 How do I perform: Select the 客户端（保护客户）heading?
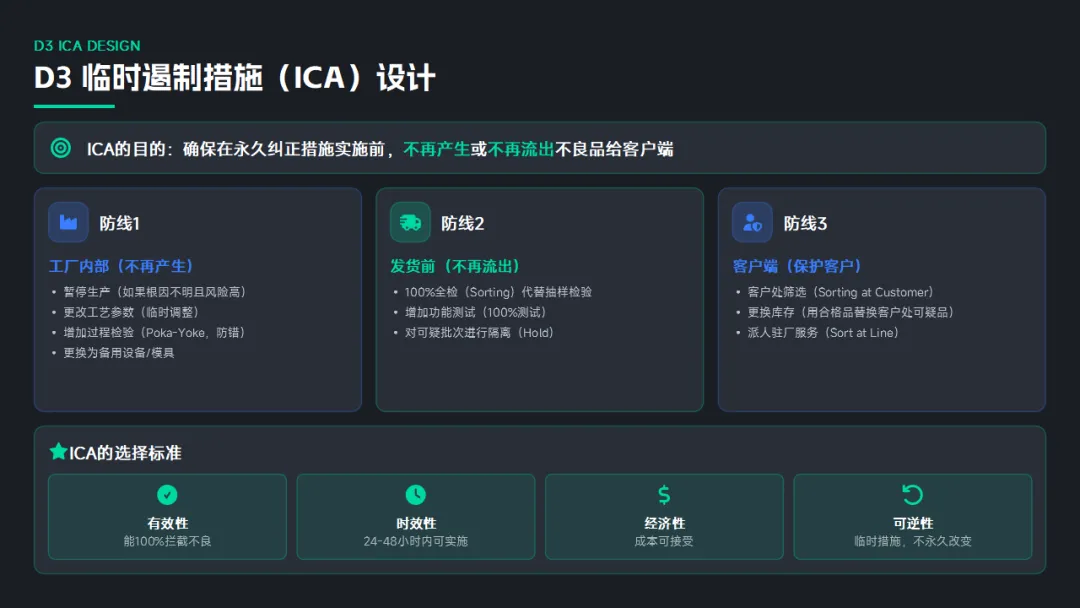[x=797, y=266]
